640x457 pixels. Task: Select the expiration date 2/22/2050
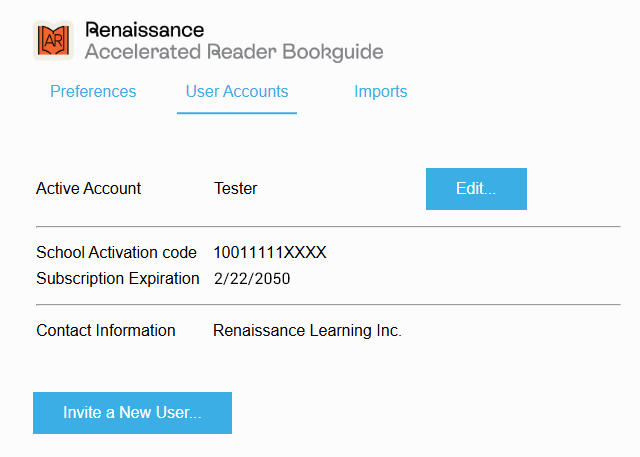(x=252, y=278)
